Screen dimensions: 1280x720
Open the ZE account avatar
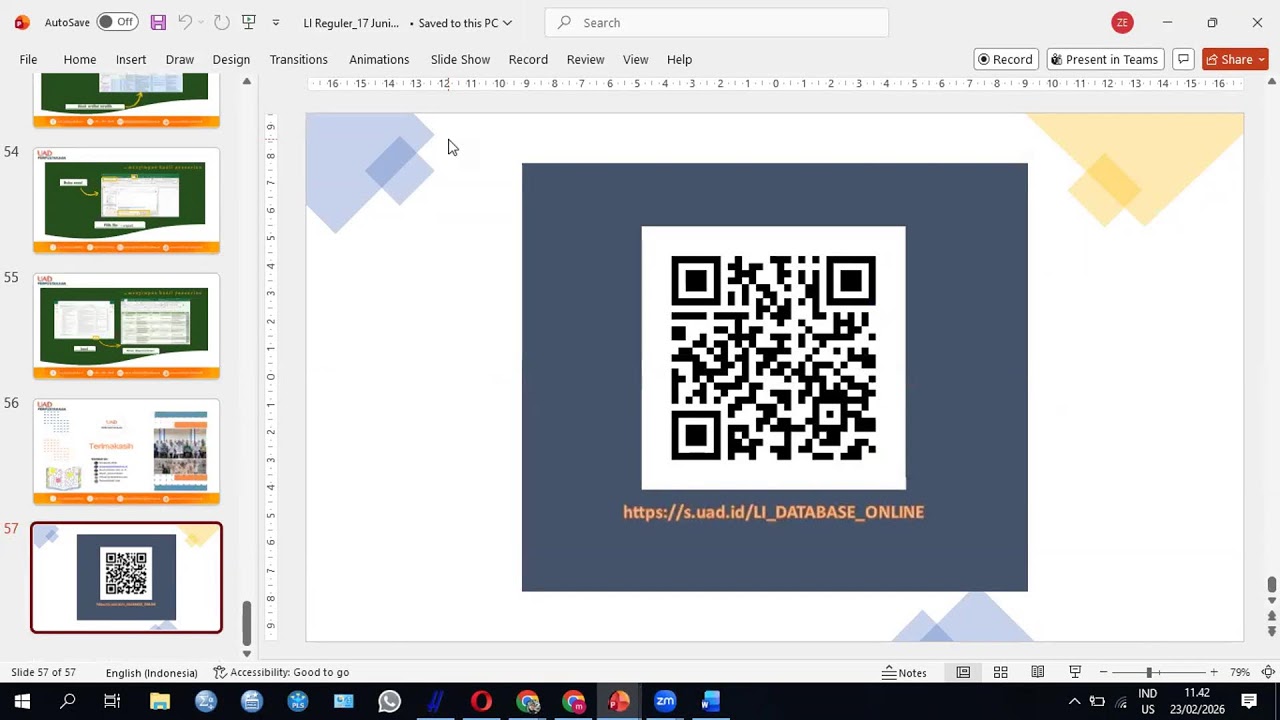(1122, 22)
